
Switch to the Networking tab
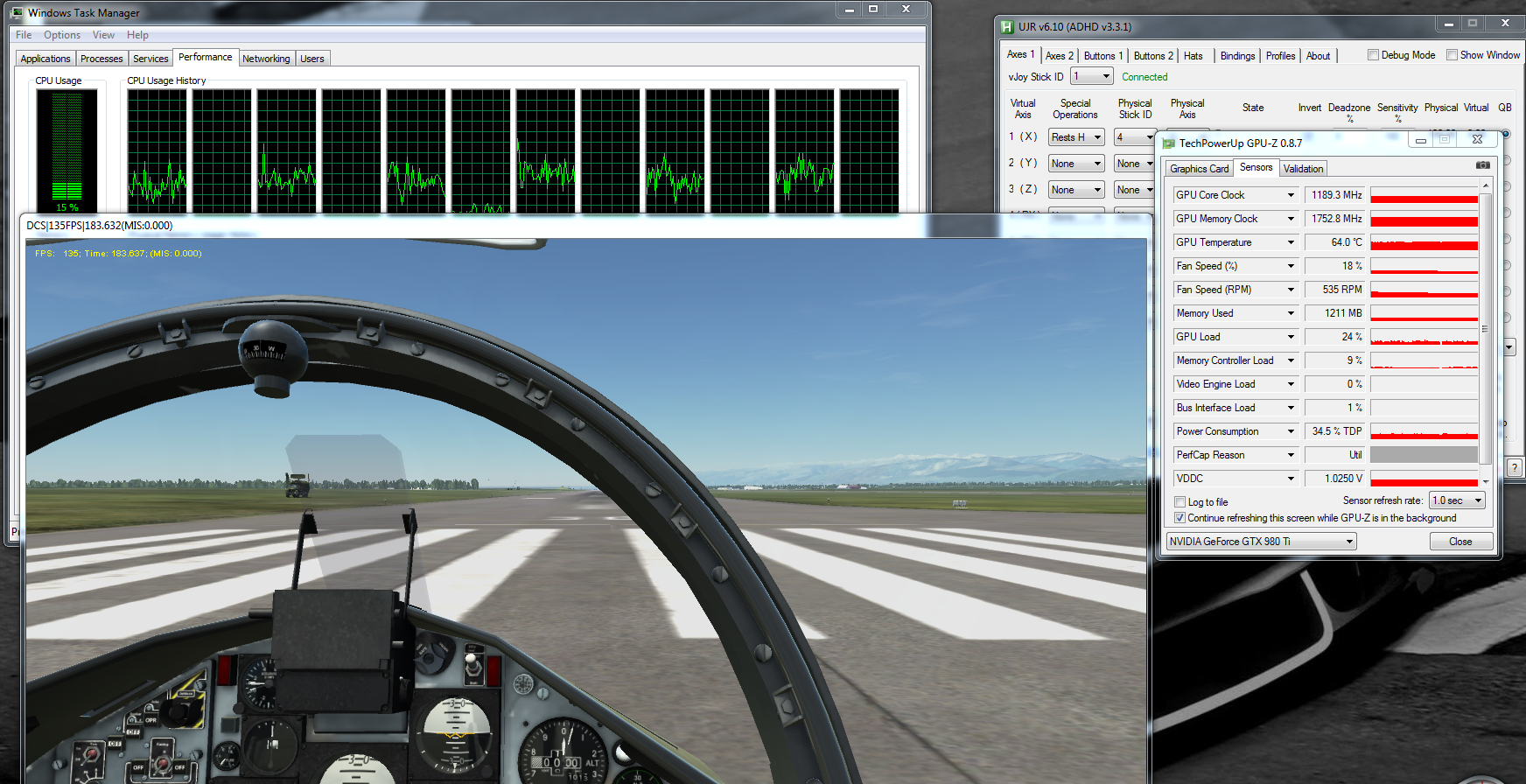266,59
